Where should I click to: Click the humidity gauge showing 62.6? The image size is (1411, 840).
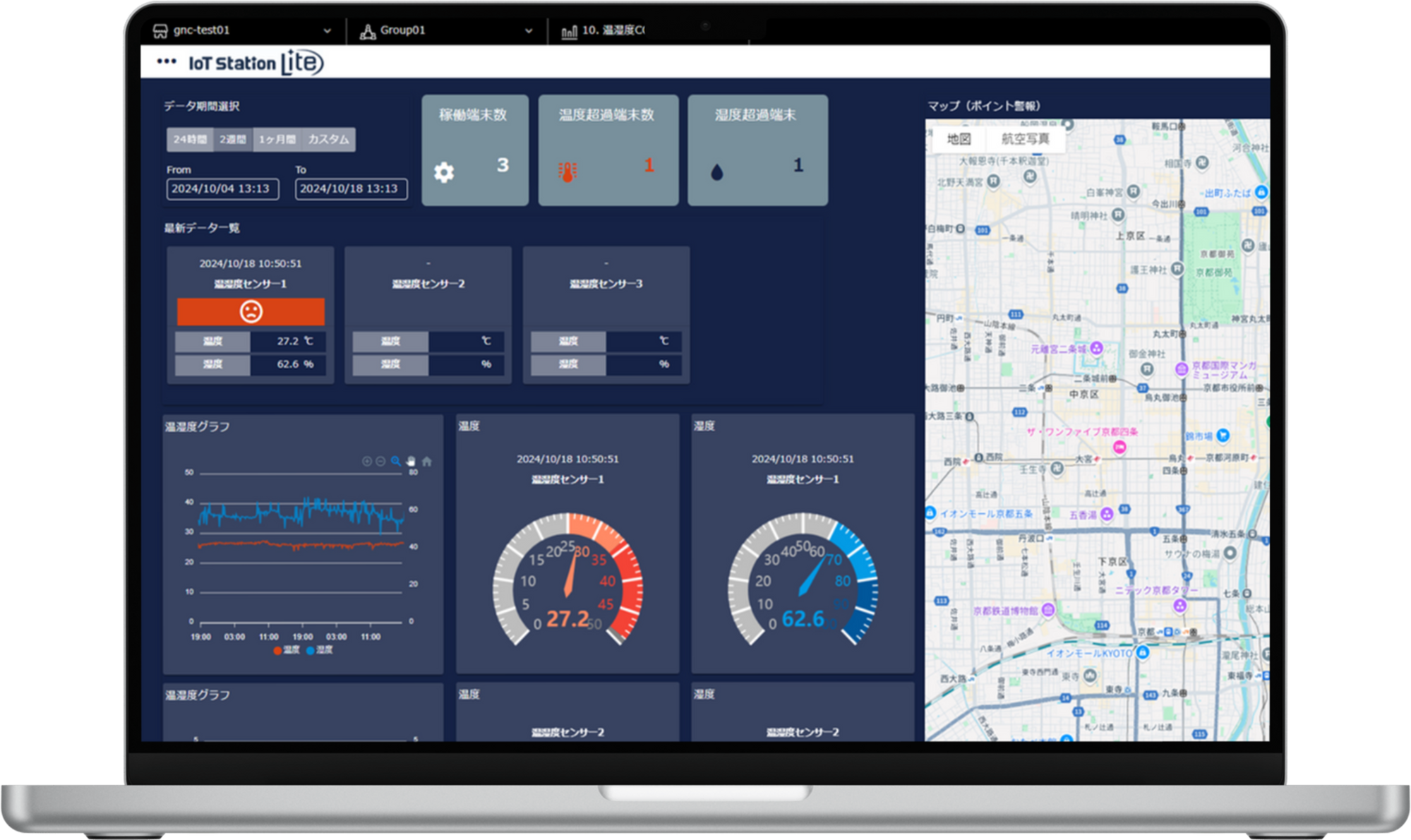click(803, 579)
